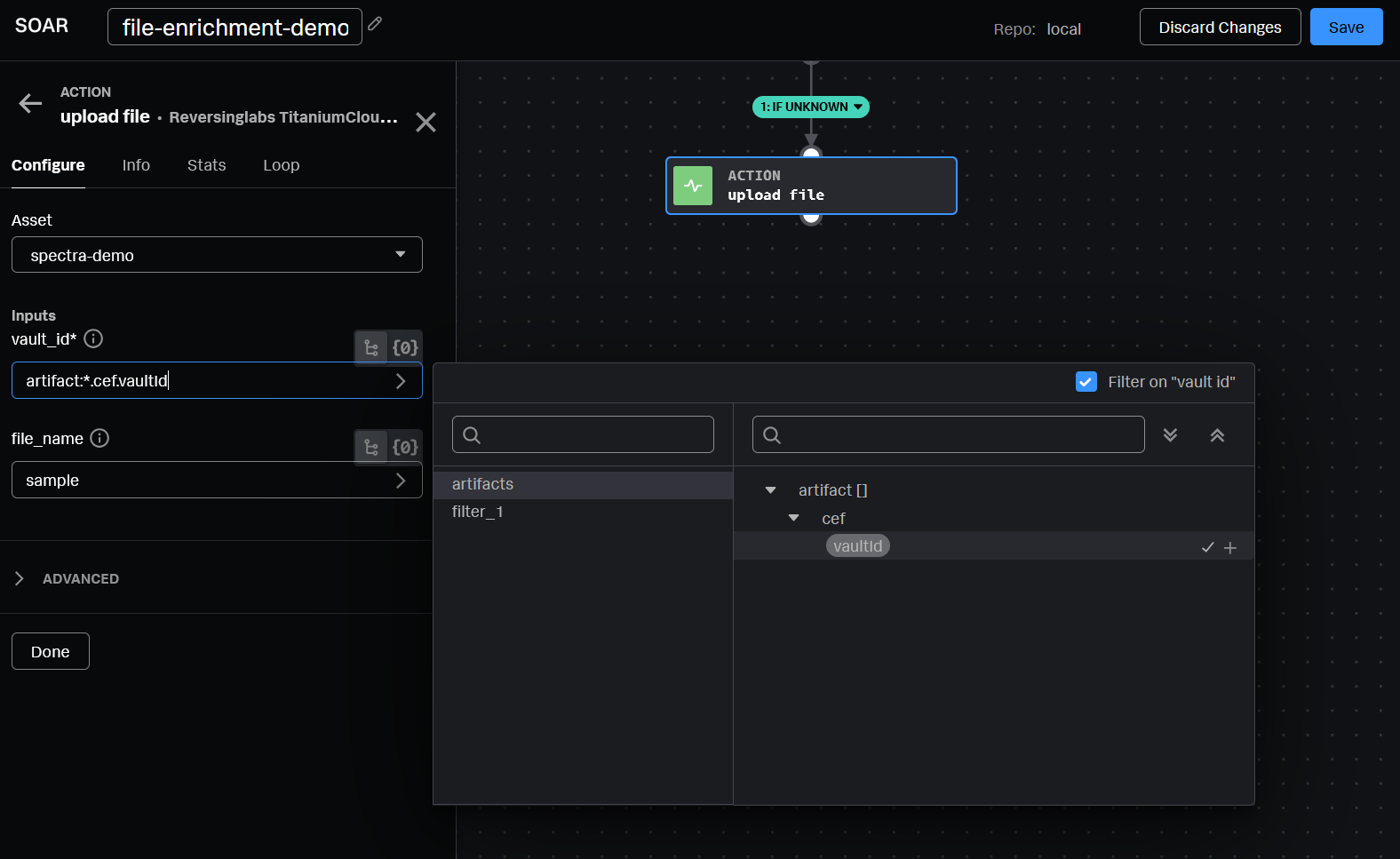
Task: Click the Done button
Action: point(51,651)
